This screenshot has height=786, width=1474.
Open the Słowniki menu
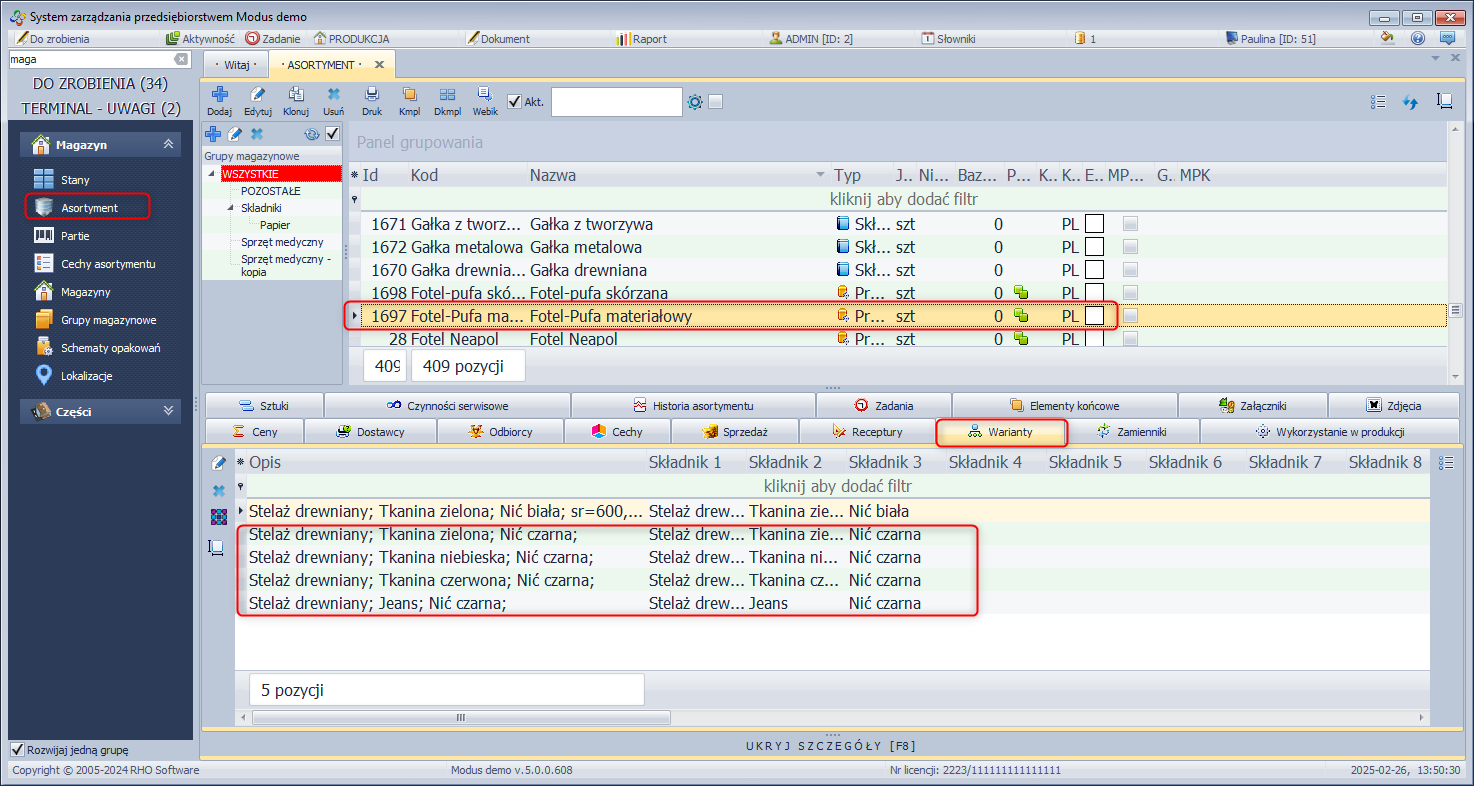pos(955,39)
